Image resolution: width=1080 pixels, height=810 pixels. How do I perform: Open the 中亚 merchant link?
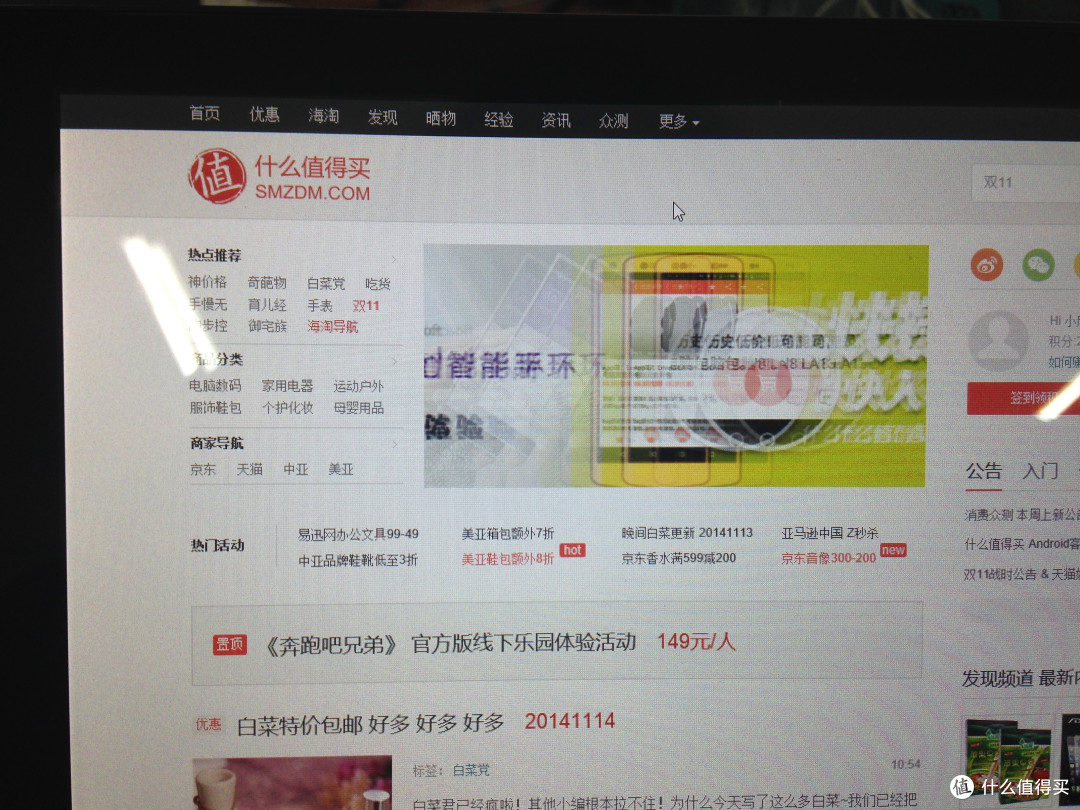pyautogui.click(x=295, y=470)
